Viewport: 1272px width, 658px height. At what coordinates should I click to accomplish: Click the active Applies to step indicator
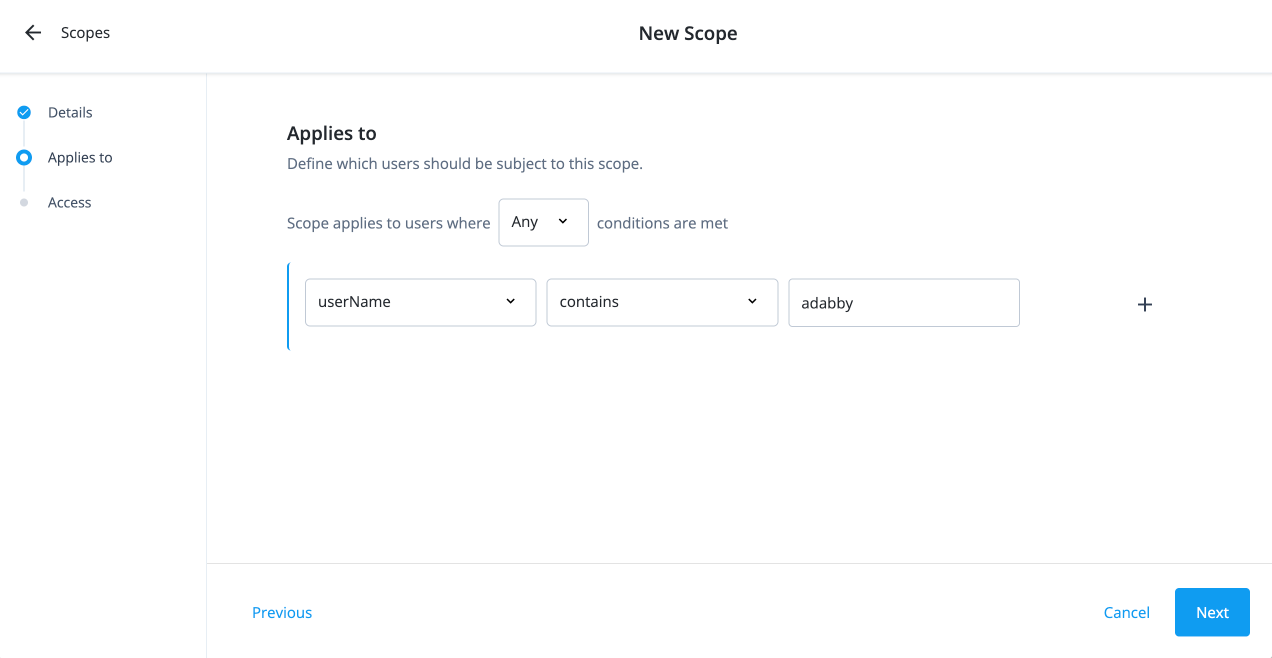point(23,157)
